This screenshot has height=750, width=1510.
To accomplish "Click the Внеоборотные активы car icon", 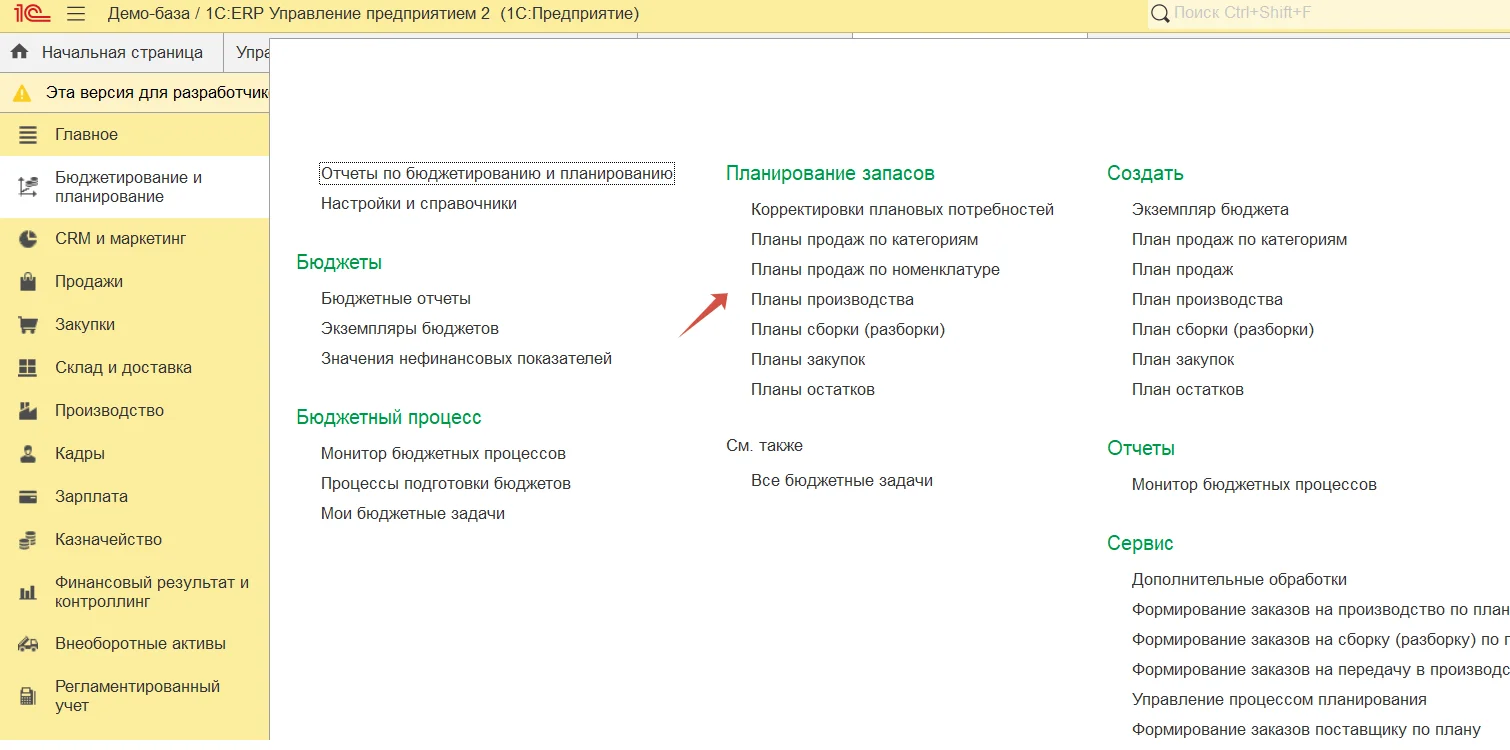I will tap(28, 644).
